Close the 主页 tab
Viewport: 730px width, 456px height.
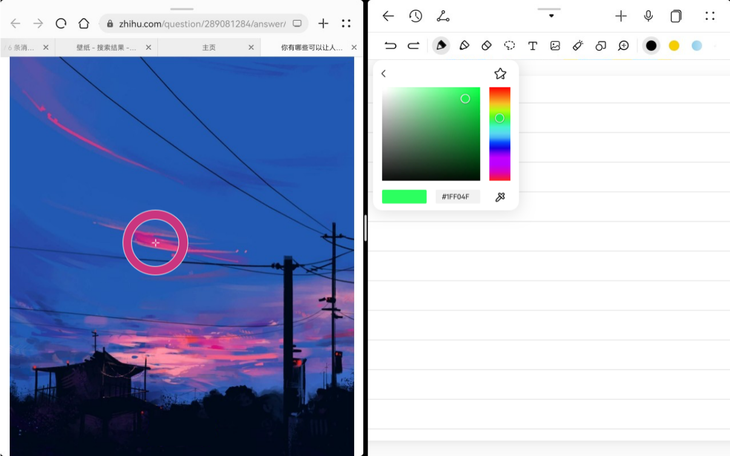(251, 48)
